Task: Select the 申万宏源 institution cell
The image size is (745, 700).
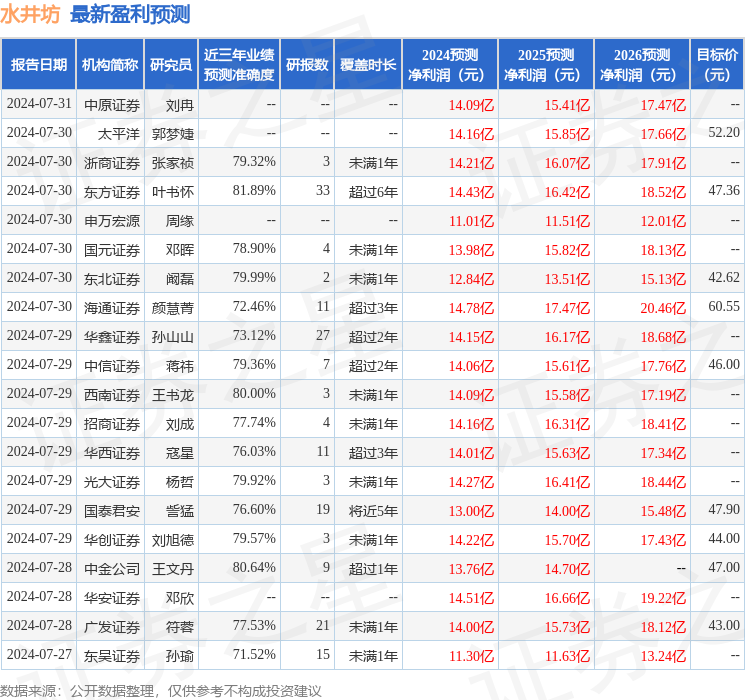Action: (112, 221)
